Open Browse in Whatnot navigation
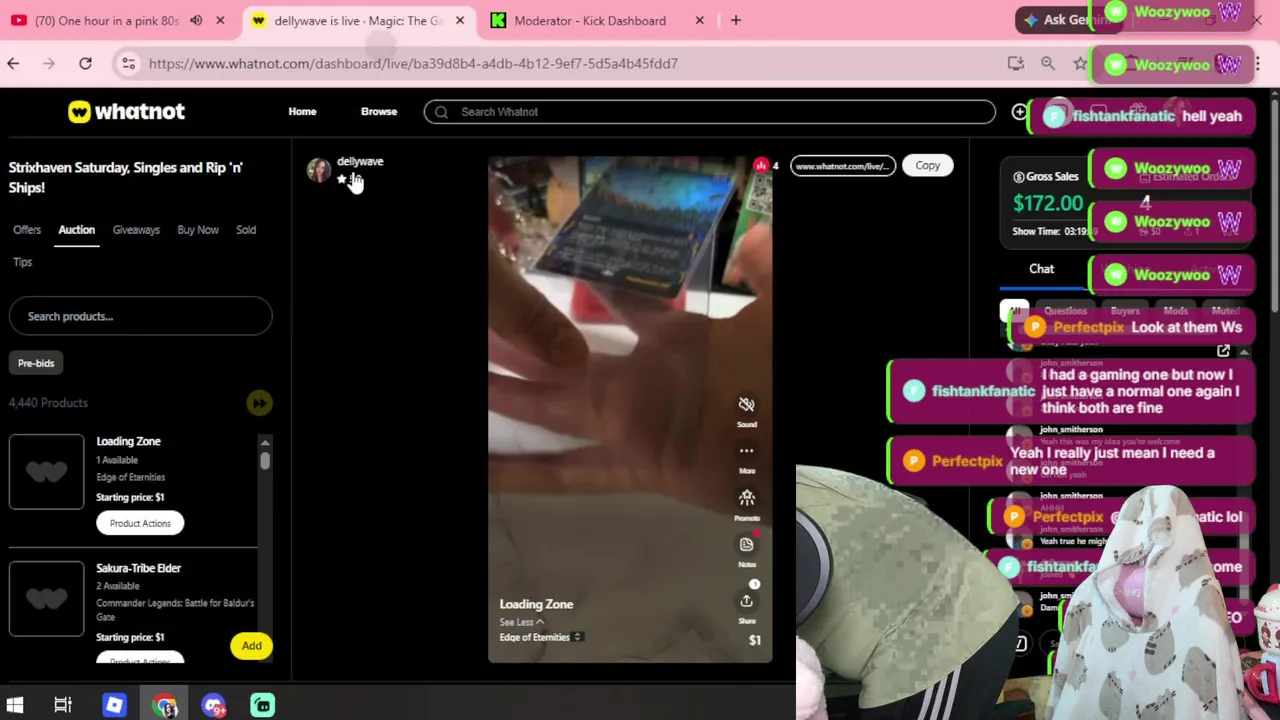The image size is (1280, 720). coord(379,112)
